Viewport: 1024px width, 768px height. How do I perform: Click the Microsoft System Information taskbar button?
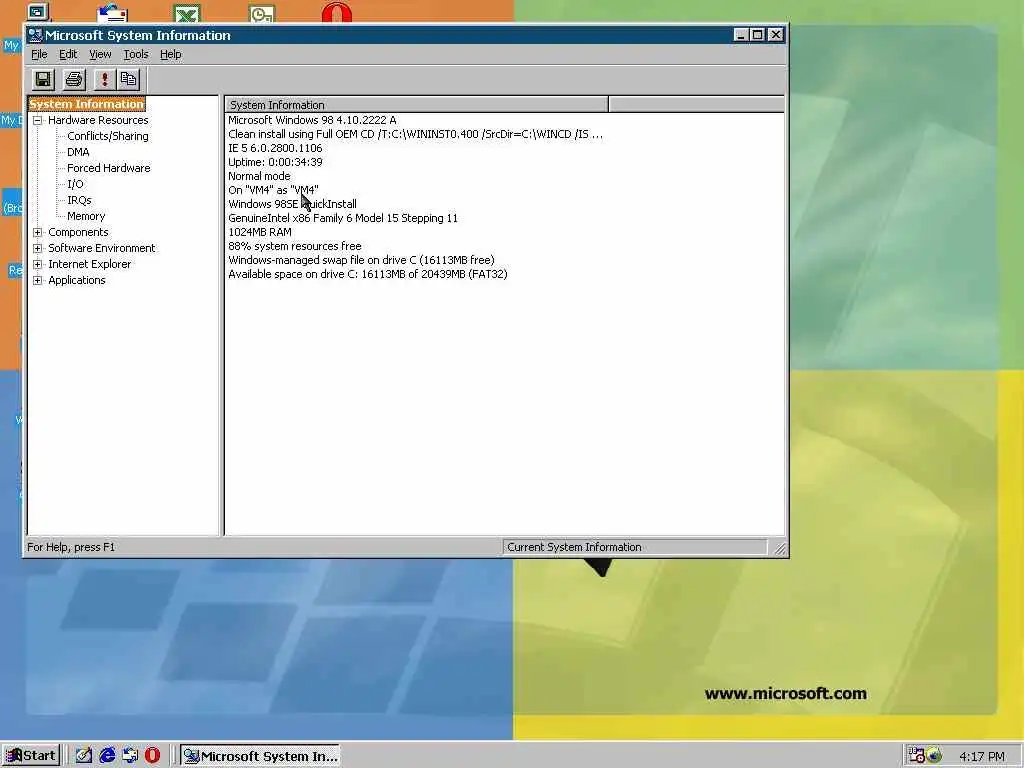260,756
